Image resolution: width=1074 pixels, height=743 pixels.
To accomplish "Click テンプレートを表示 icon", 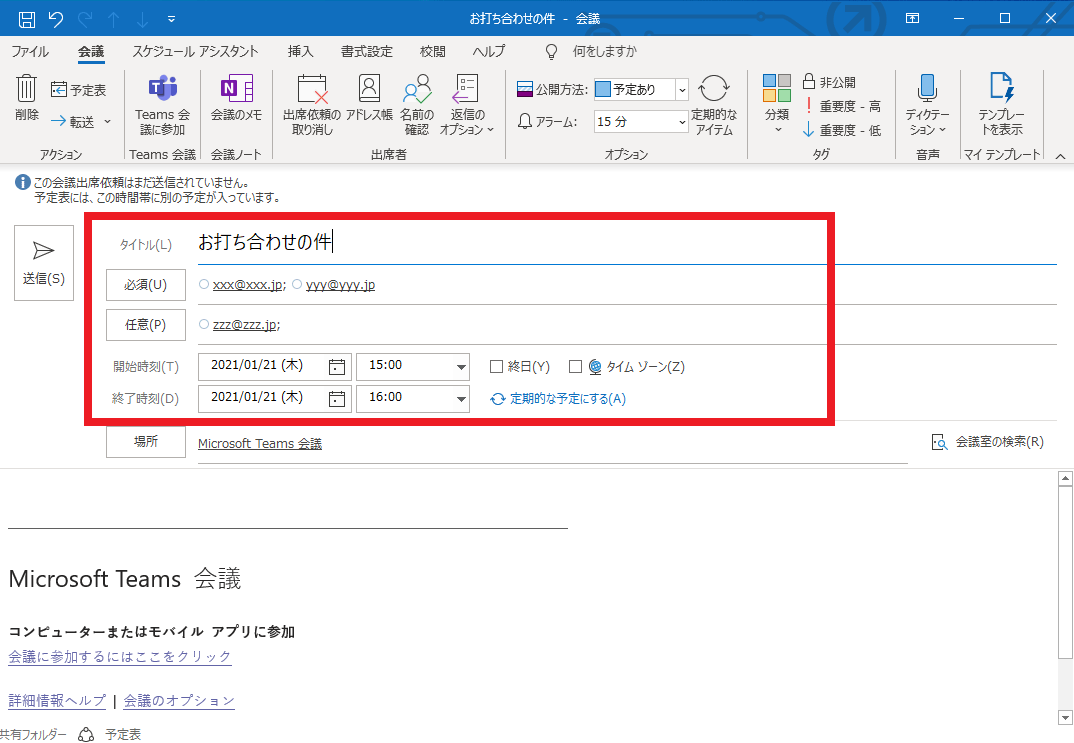I will tap(1001, 88).
